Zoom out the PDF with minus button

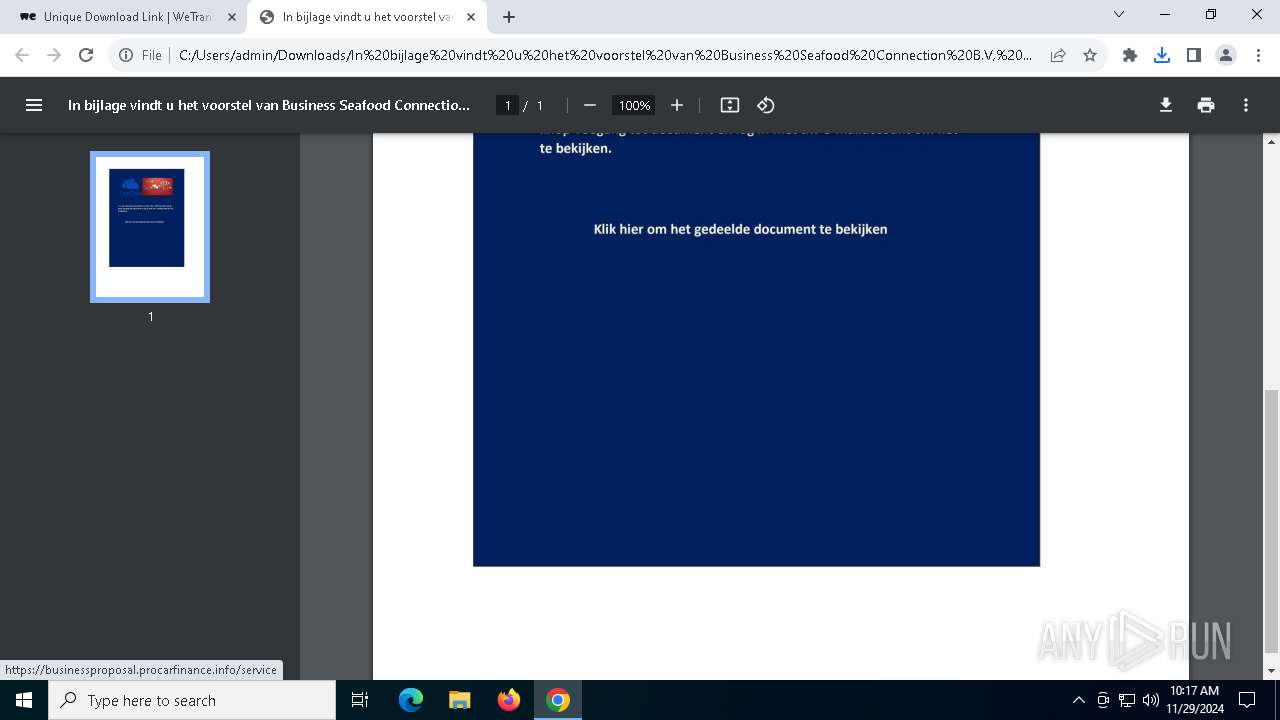pyautogui.click(x=590, y=105)
